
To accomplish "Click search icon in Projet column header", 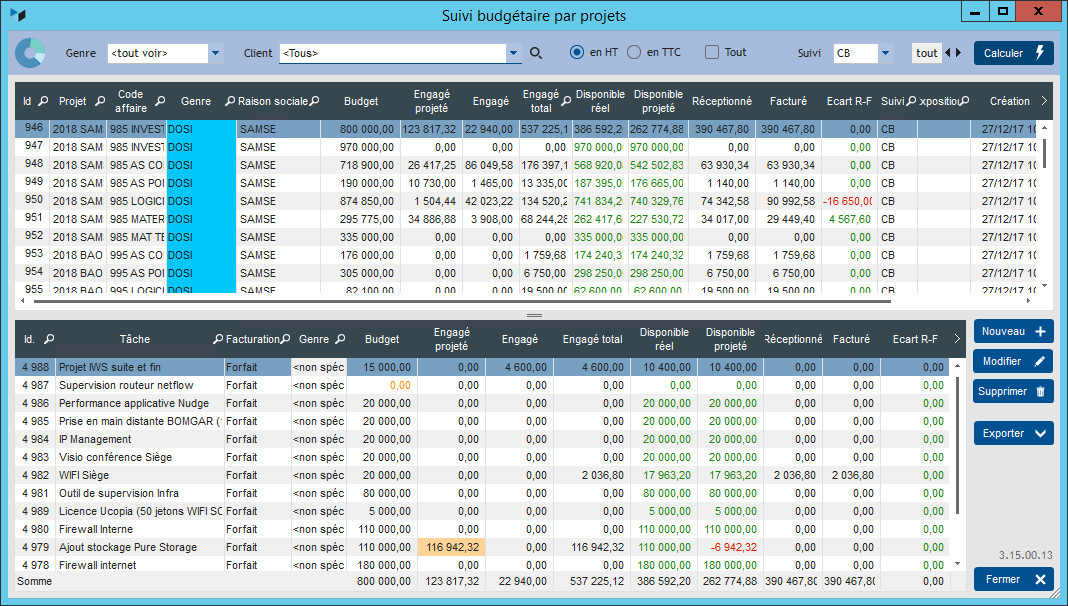I will tap(99, 101).
